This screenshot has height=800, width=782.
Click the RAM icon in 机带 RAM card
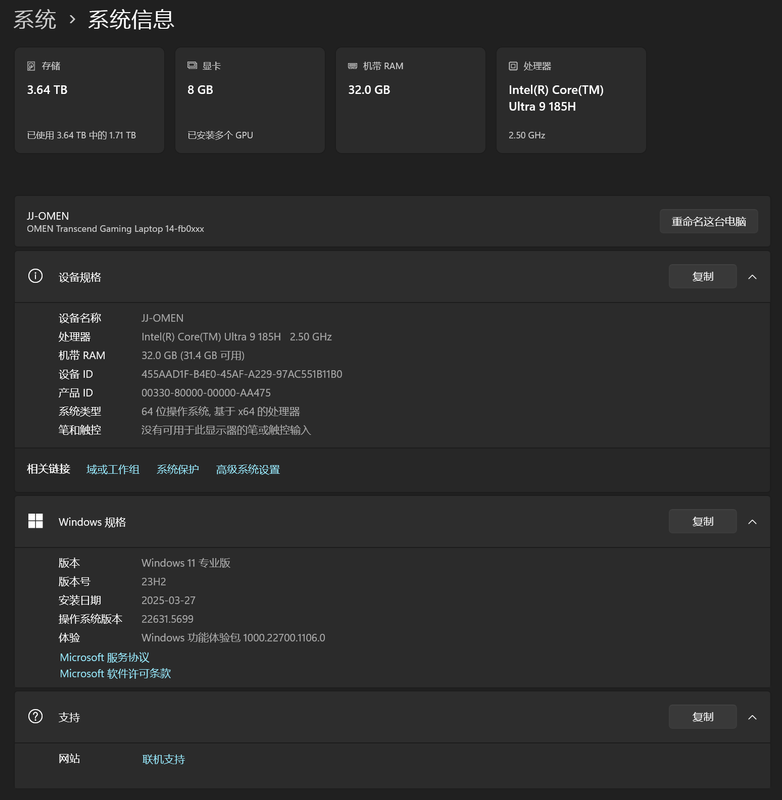coord(352,66)
